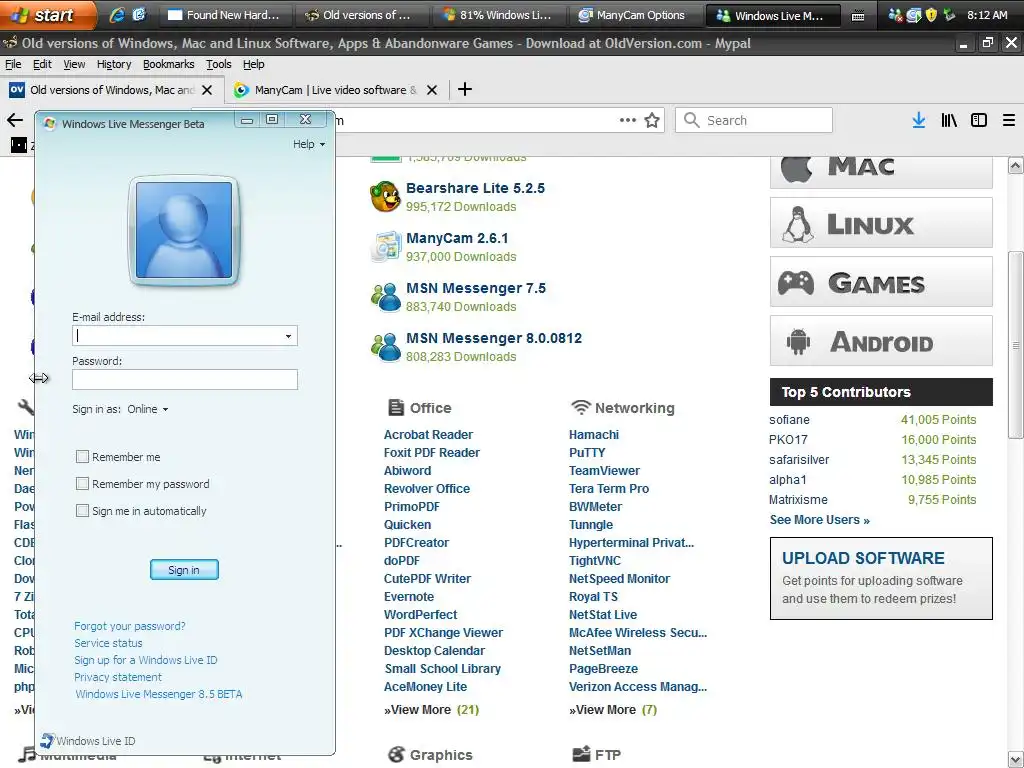Open the help menu in Mypal menu bar

point(253,64)
